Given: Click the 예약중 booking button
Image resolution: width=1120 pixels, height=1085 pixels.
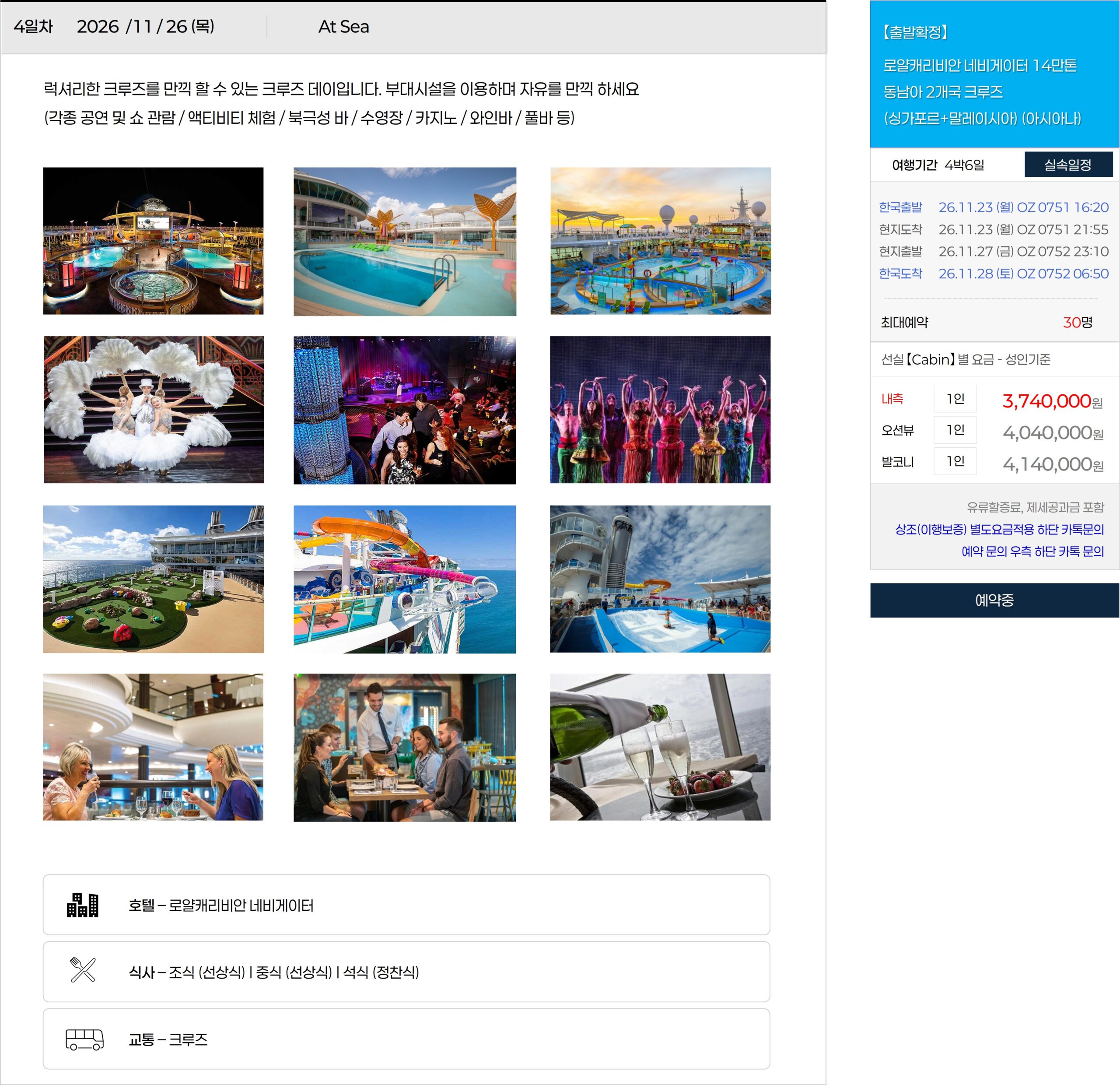Looking at the screenshot, I should 994,600.
